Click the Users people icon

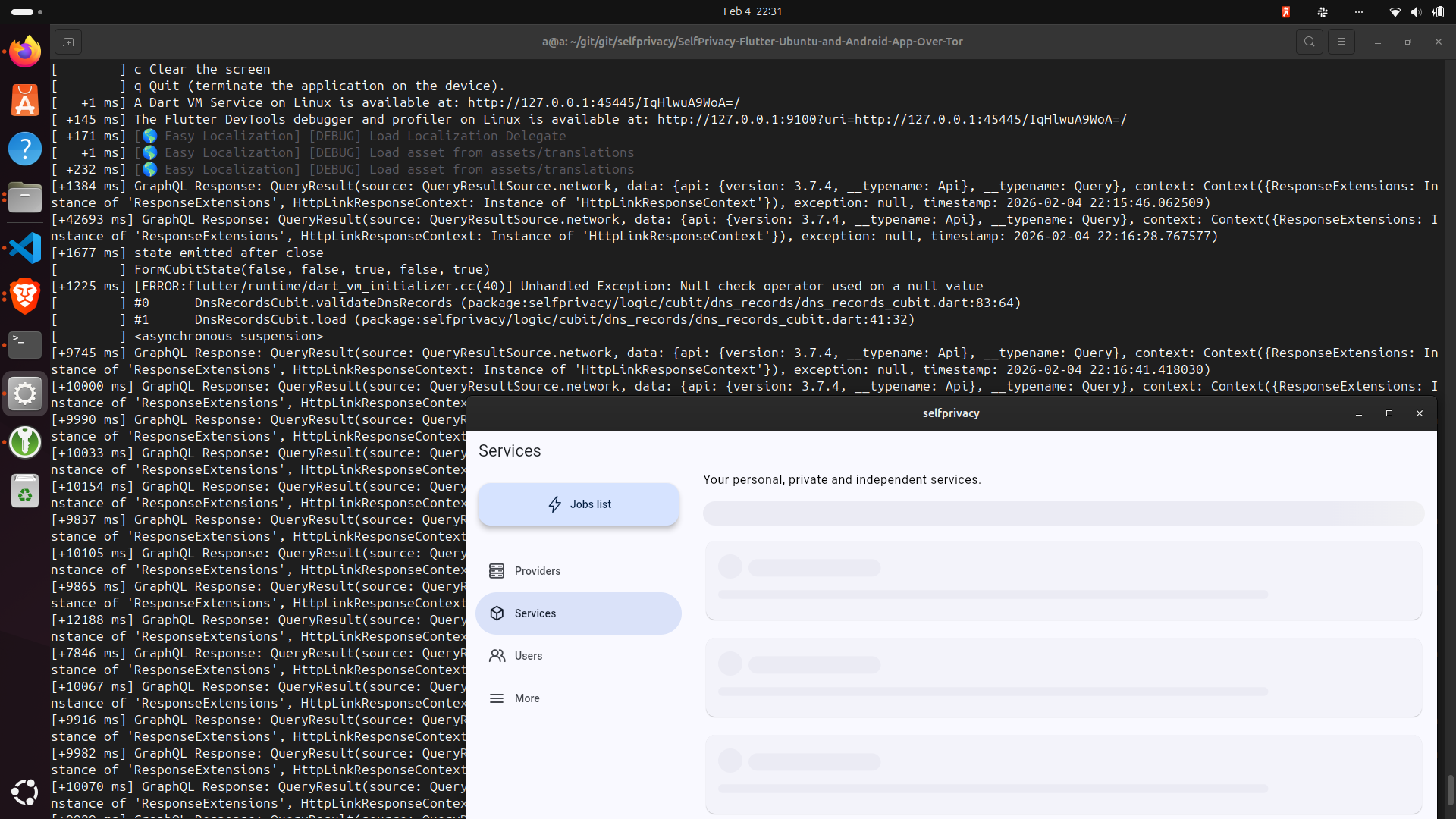[x=497, y=656]
